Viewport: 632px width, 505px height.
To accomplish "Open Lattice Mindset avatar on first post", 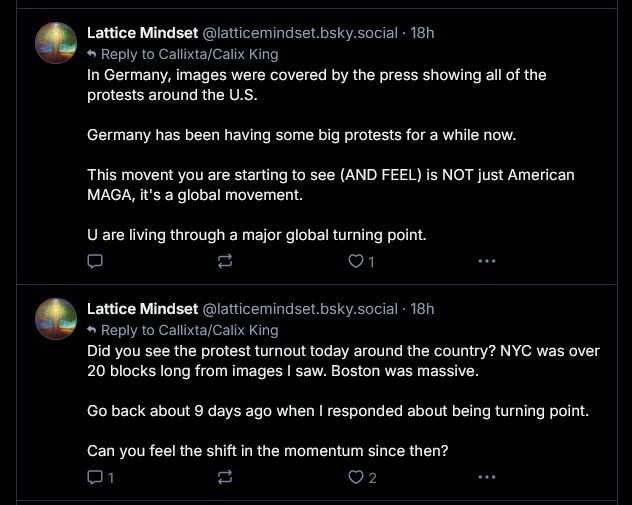I will coord(56,43).
